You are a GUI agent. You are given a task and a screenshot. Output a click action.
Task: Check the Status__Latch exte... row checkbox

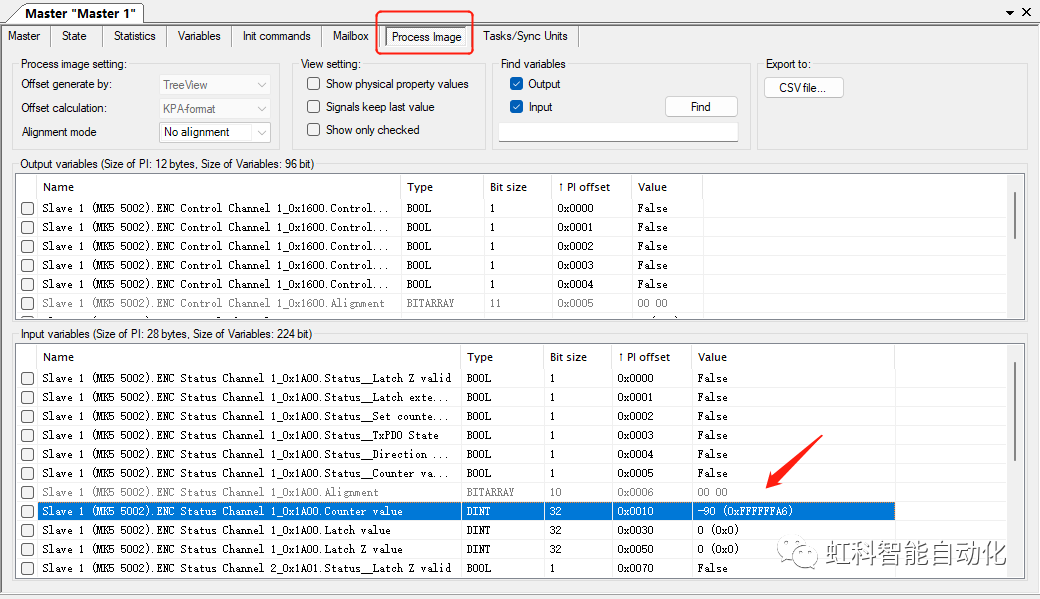[27, 397]
